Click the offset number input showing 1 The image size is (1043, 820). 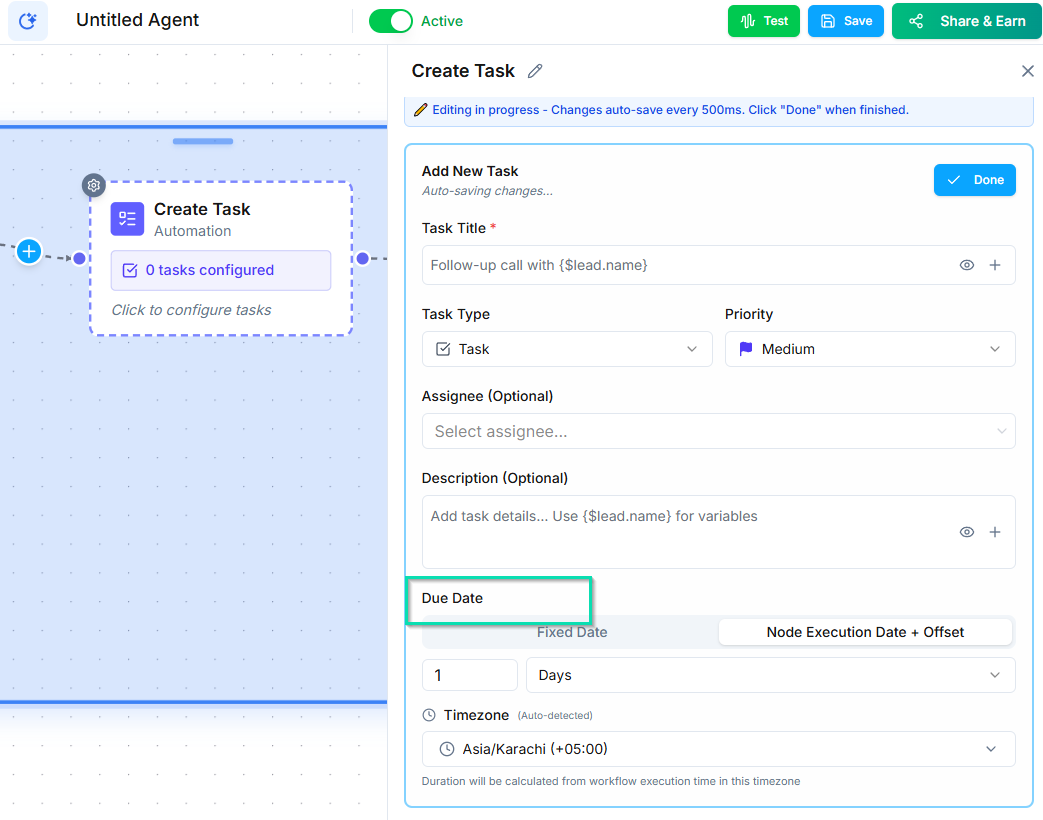click(470, 675)
